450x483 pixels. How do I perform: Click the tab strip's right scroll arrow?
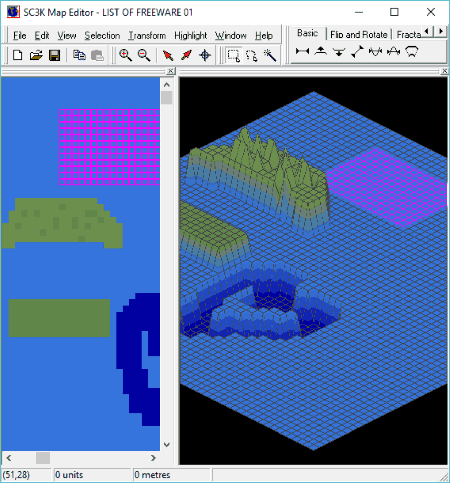tap(441, 32)
